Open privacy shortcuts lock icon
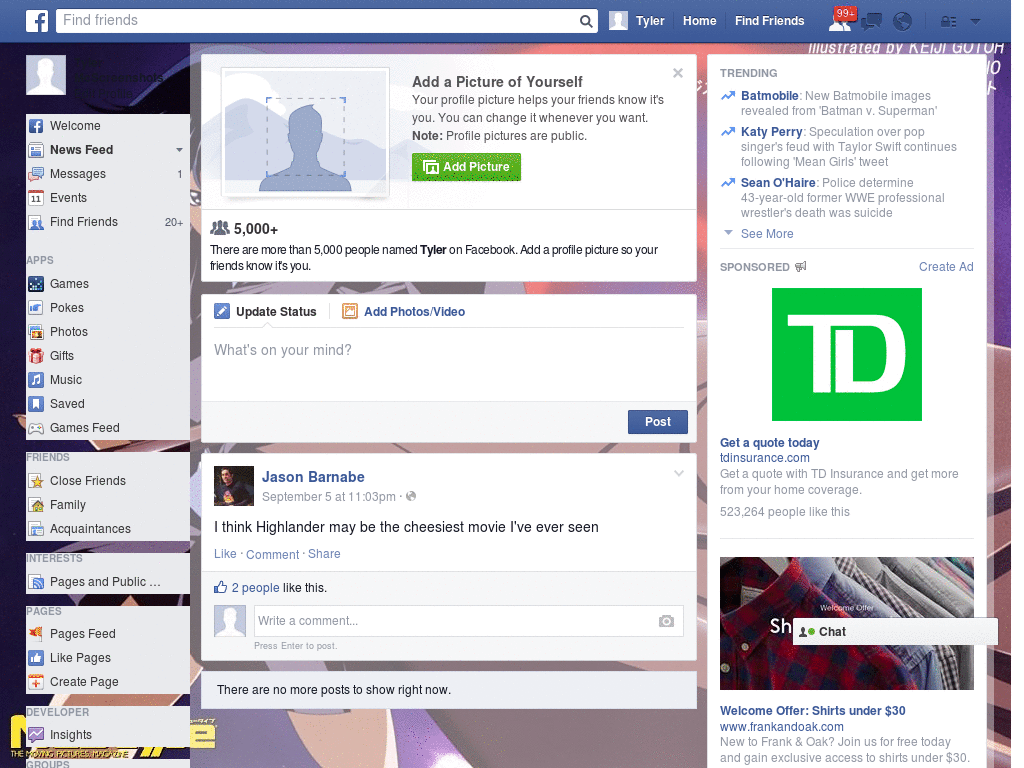The height and width of the screenshot is (768, 1024). 948,22
